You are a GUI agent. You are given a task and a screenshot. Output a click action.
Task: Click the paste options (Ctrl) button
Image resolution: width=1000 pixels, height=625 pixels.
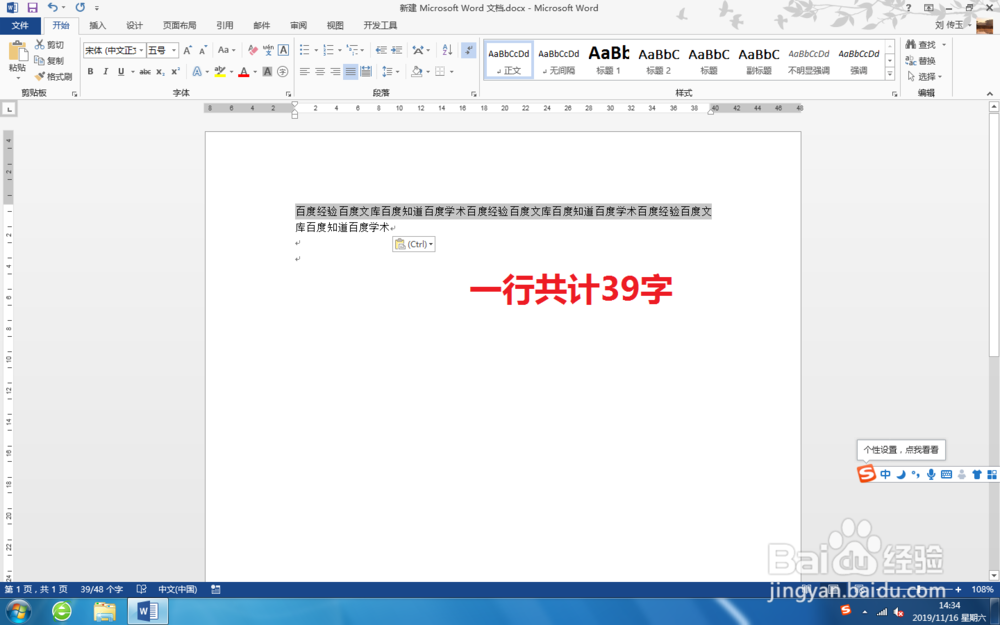(414, 244)
